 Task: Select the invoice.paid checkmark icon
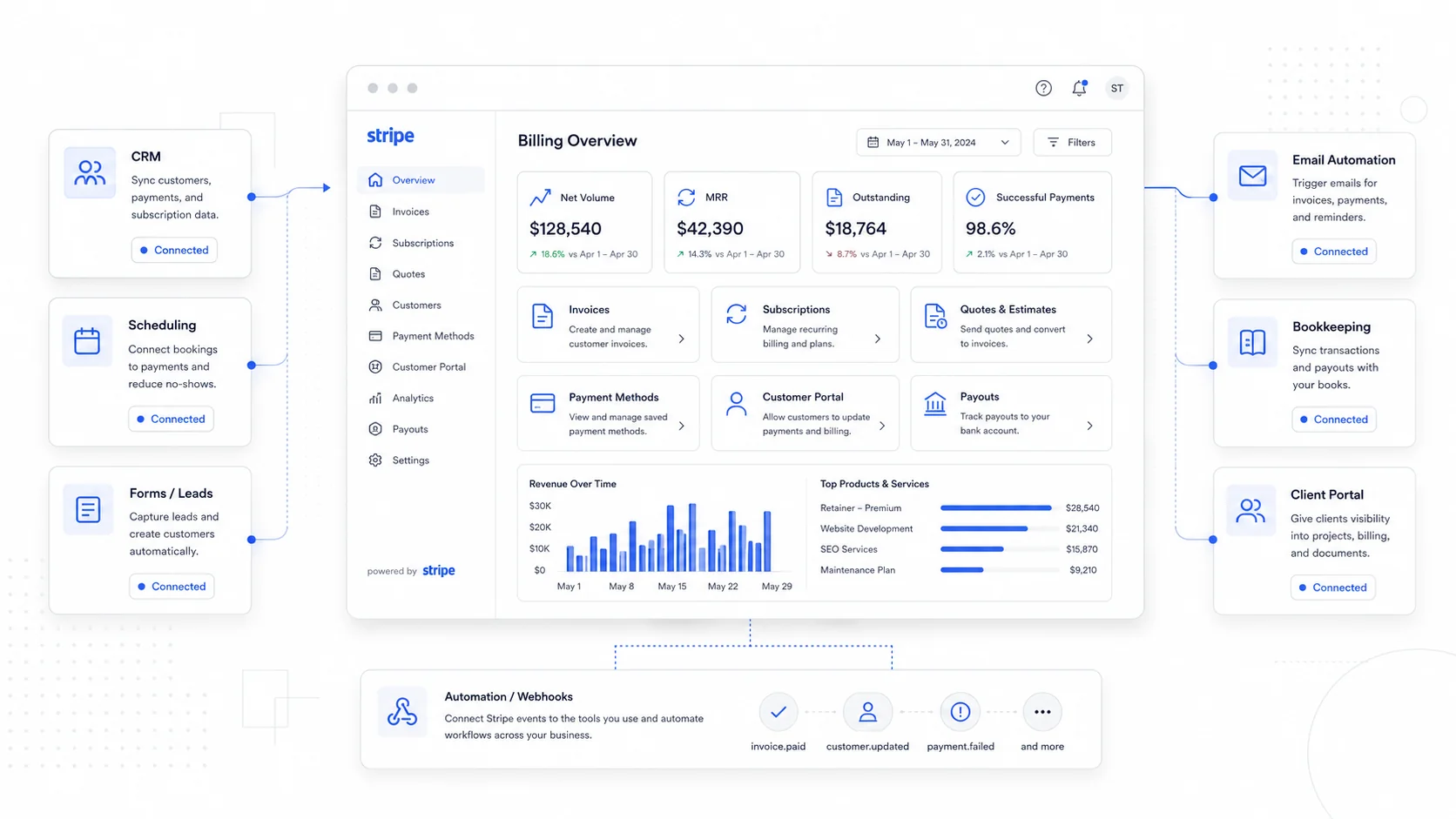point(779,712)
